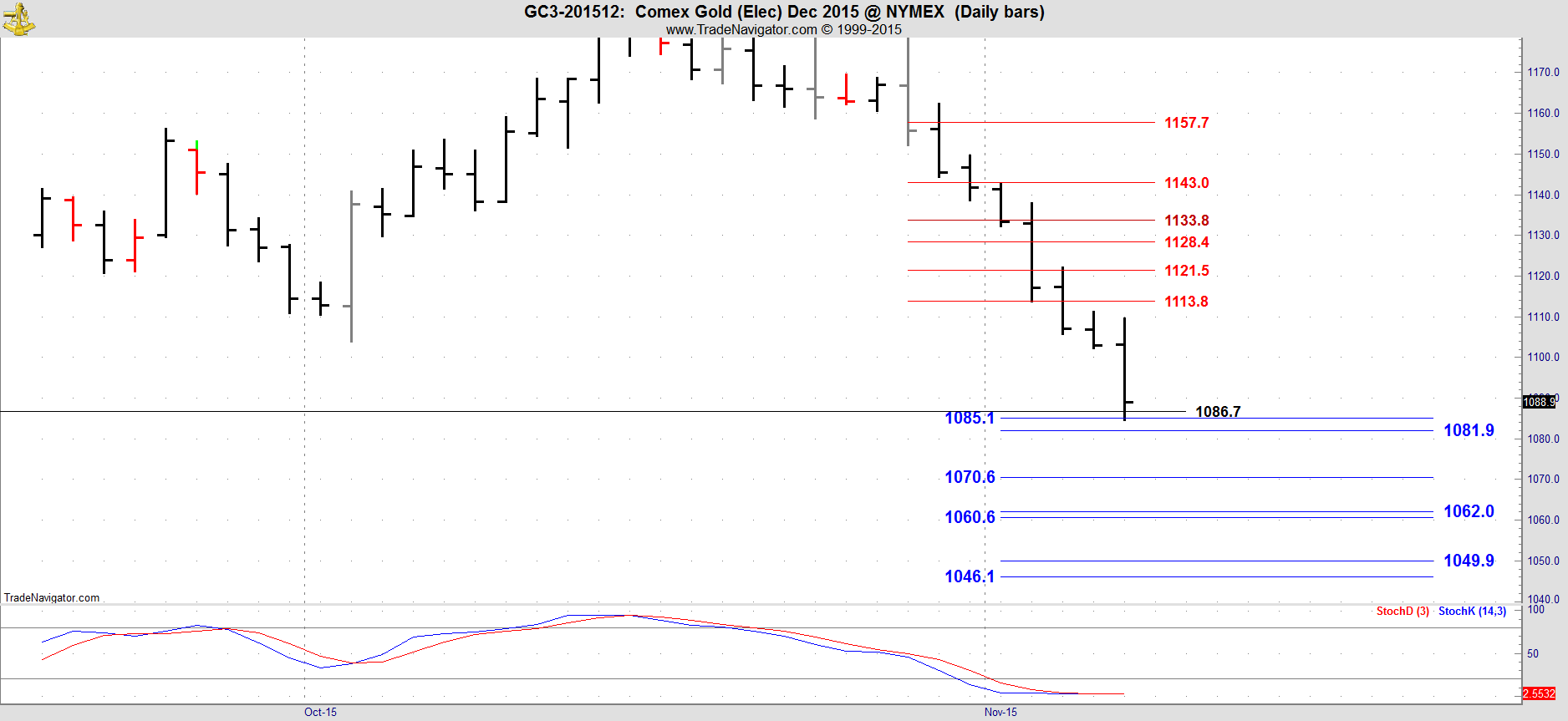Click the red 1133.8 price level label

[1186, 221]
